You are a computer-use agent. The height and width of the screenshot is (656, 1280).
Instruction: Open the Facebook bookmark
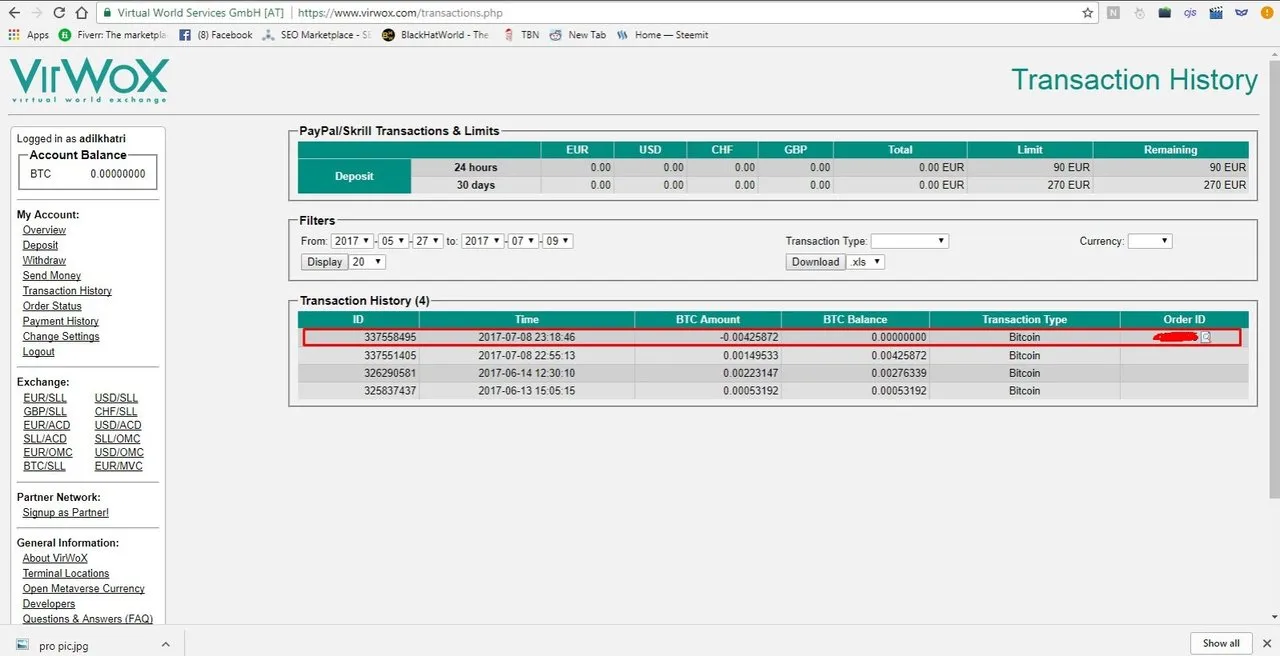click(216, 35)
